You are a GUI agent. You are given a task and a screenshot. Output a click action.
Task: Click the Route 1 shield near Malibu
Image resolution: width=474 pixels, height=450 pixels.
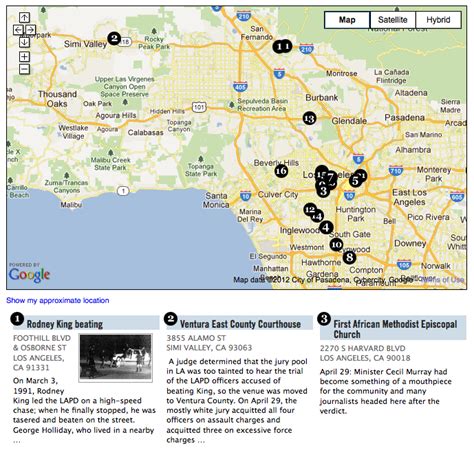pos(123,191)
